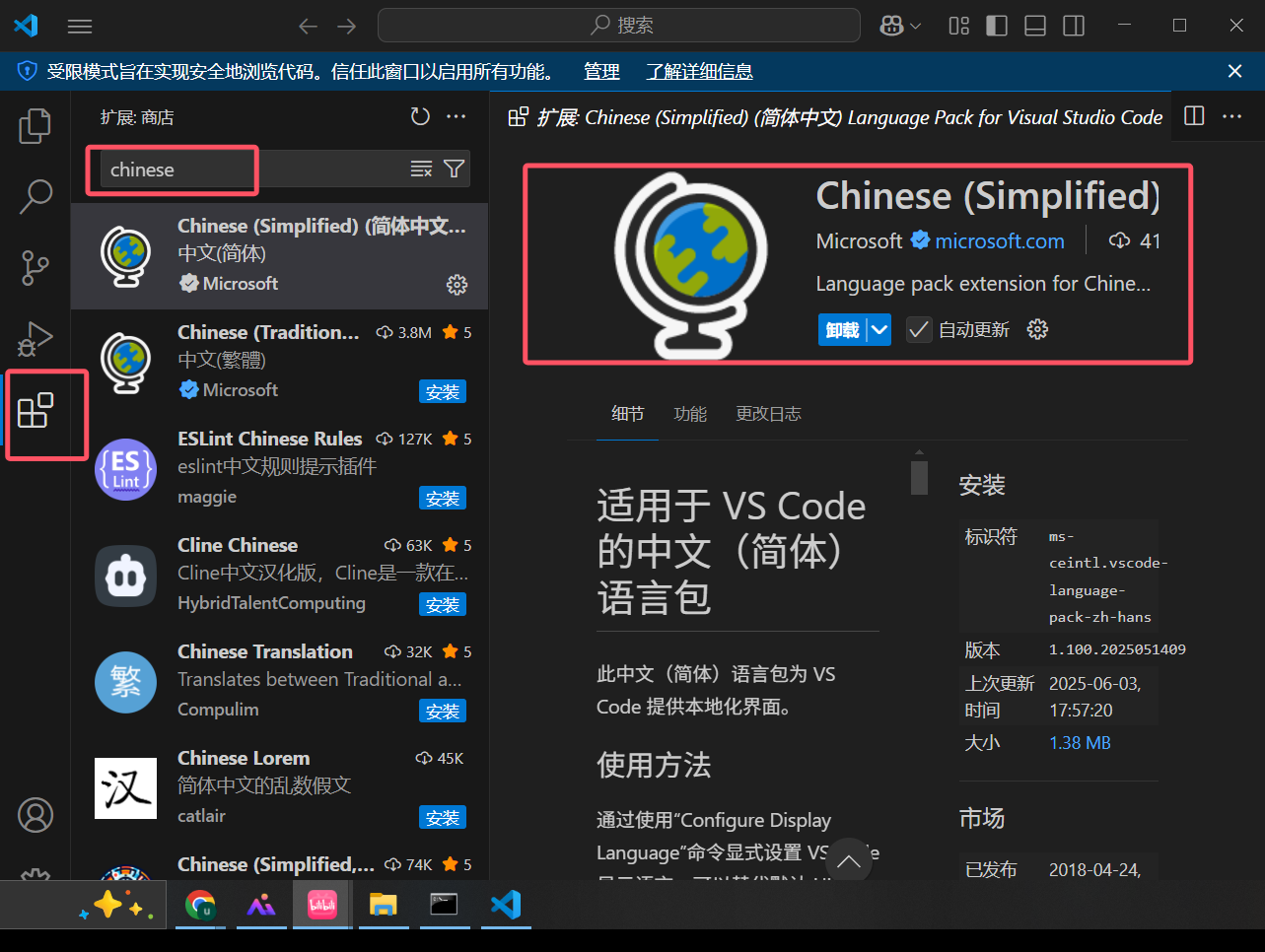
Task: Install Chinese Lorem extension
Action: 443,818
